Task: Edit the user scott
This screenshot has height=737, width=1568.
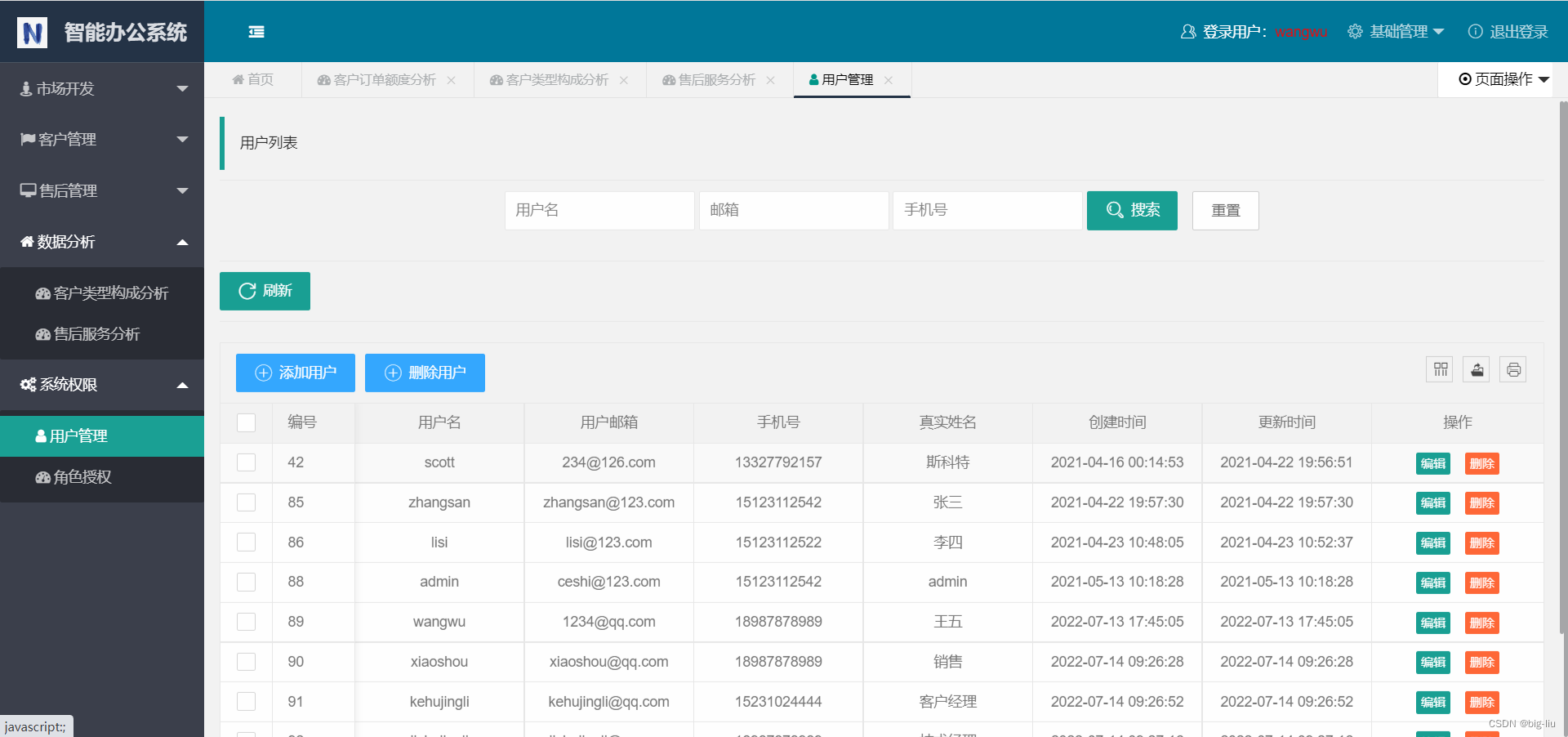Action: tap(1433, 464)
